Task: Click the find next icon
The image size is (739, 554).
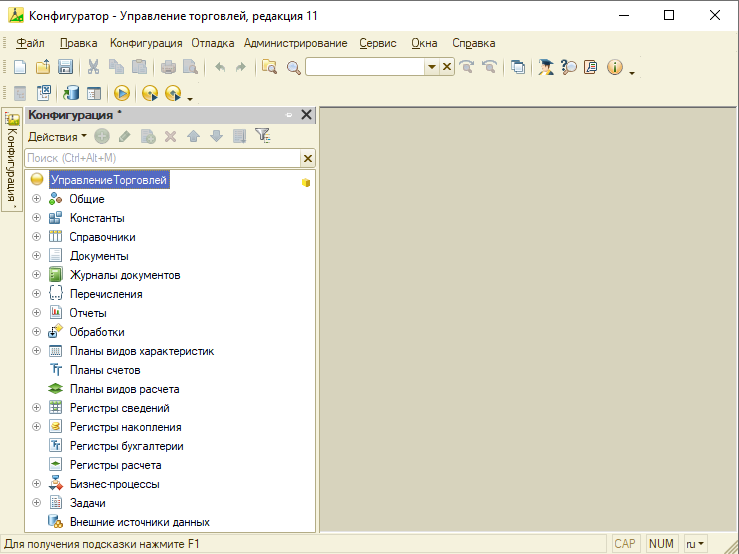Action: coord(467,67)
